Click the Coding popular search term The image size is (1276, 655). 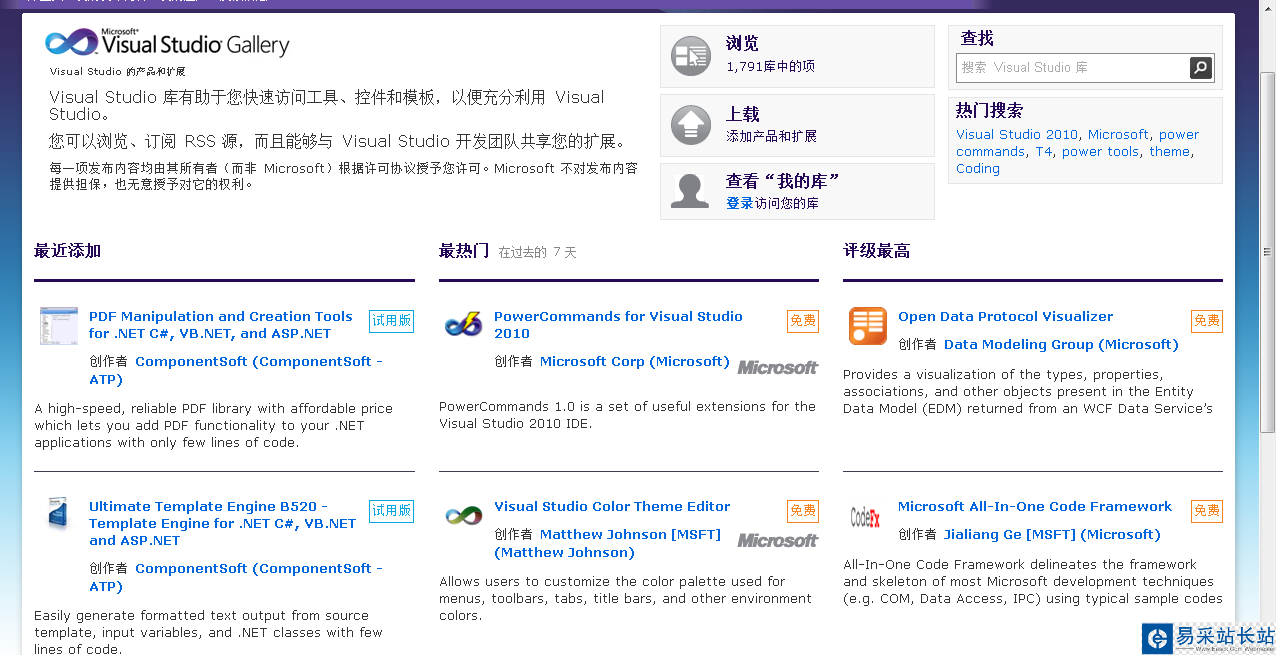(x=978, y=168)
